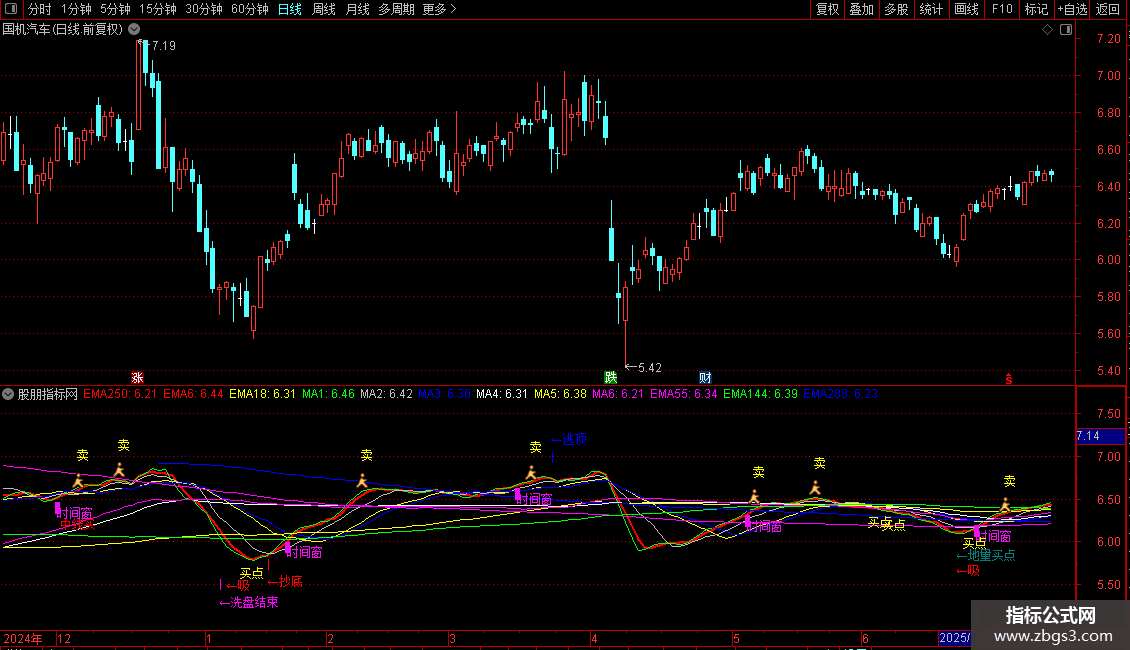
Task: Click the EMA6: 6.44 legend value
Action: tap(193, 394)
